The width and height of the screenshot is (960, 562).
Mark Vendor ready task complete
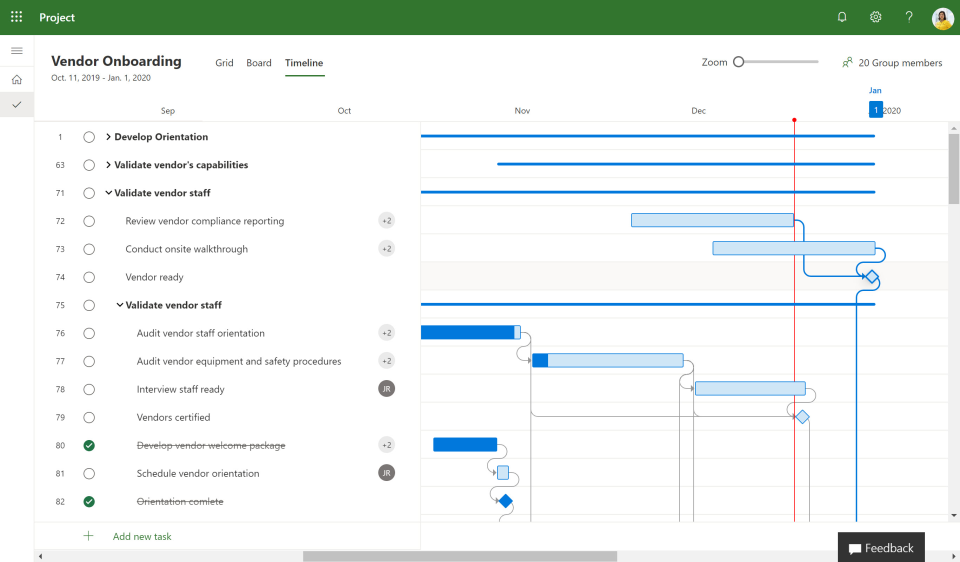click(89, 277)
